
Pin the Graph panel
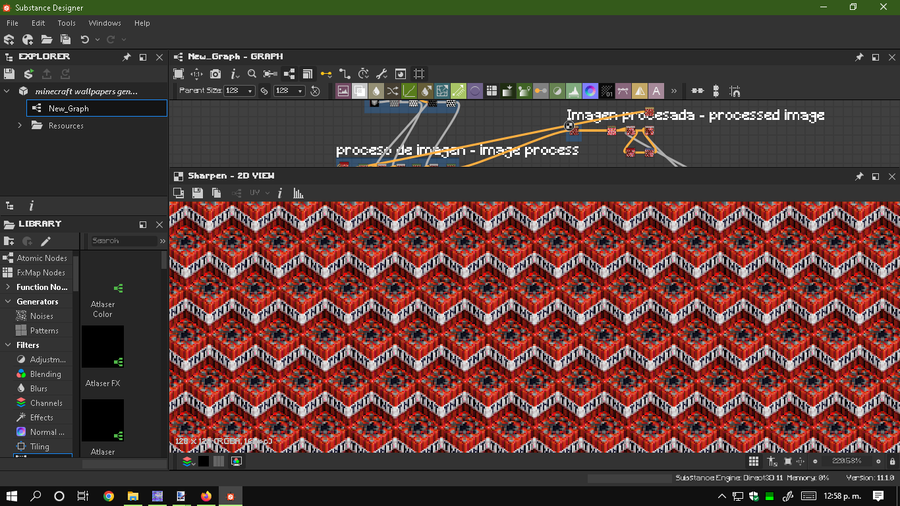(859, 57)
